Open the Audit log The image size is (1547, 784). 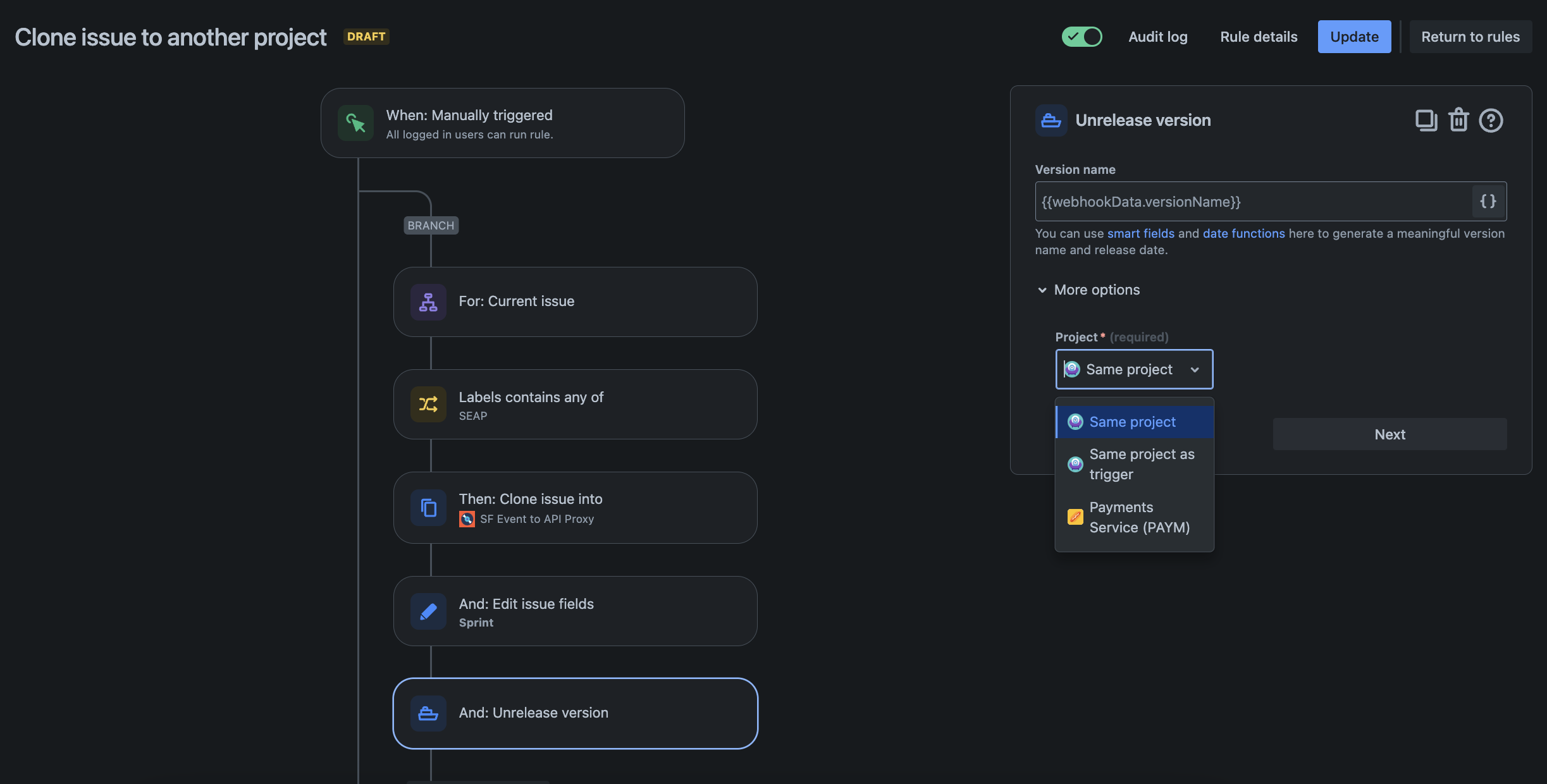click(1157, 37)
